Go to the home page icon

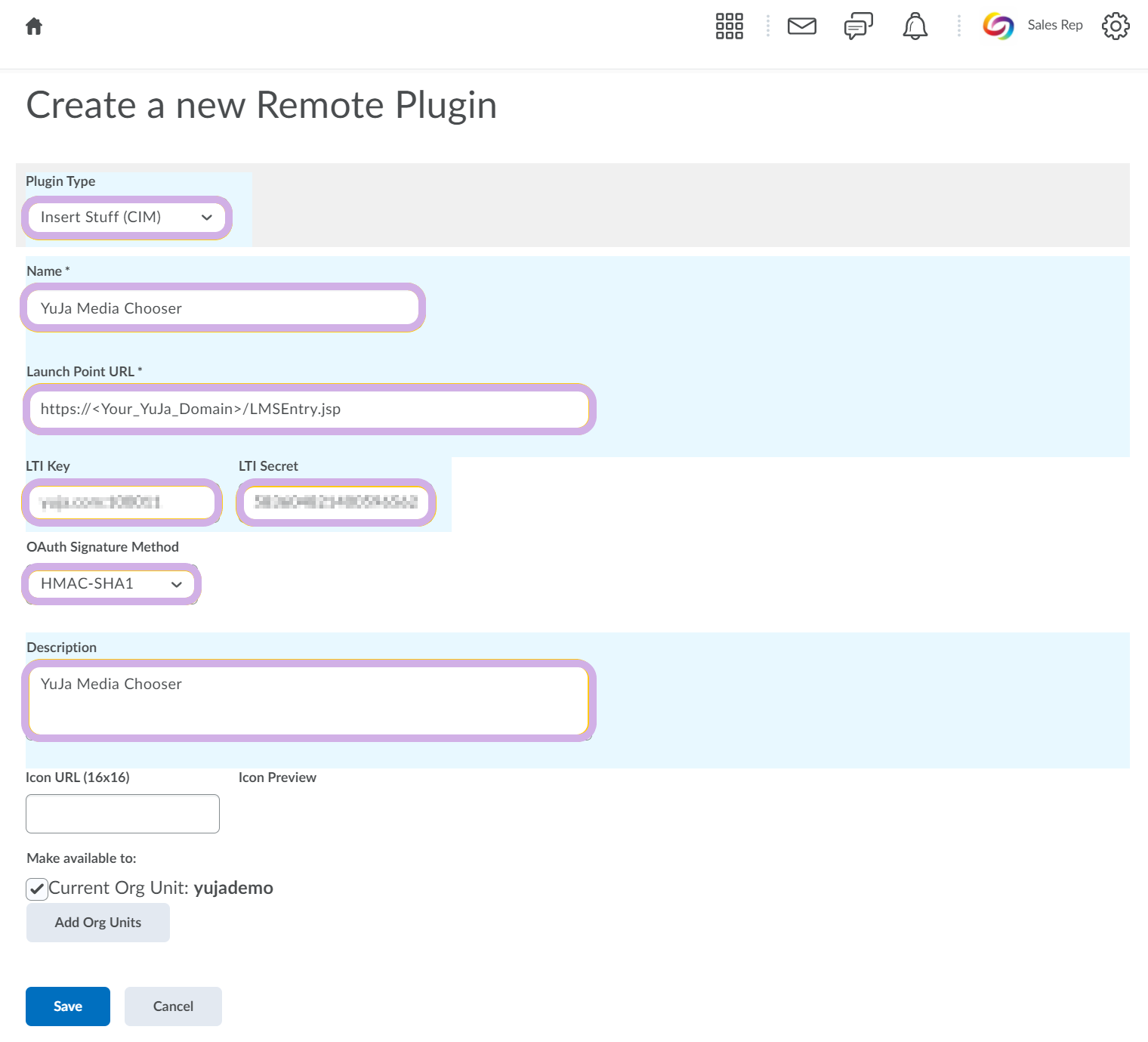click(34, 26)
